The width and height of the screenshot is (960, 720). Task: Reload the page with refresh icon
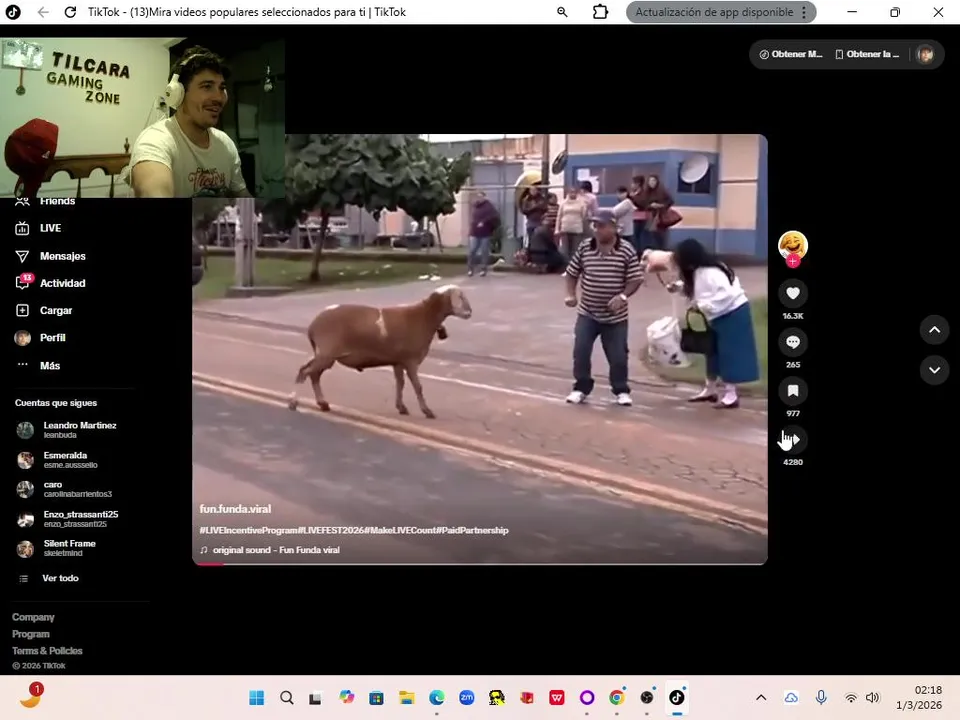70,12
